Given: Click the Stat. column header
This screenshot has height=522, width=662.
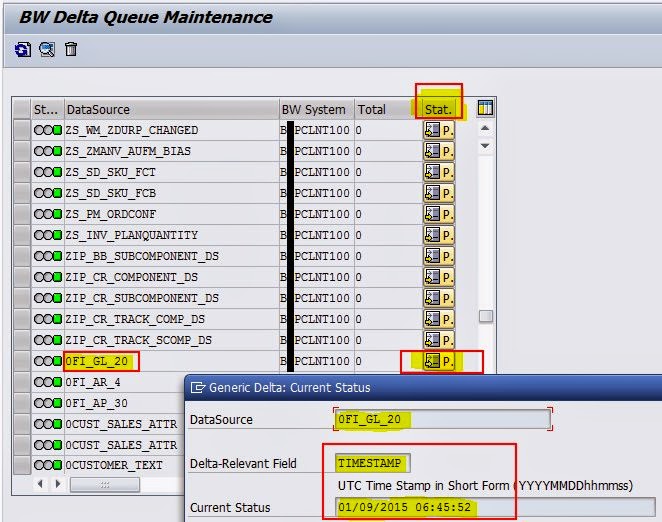Looking at the screenshot, I should (439, 109).
